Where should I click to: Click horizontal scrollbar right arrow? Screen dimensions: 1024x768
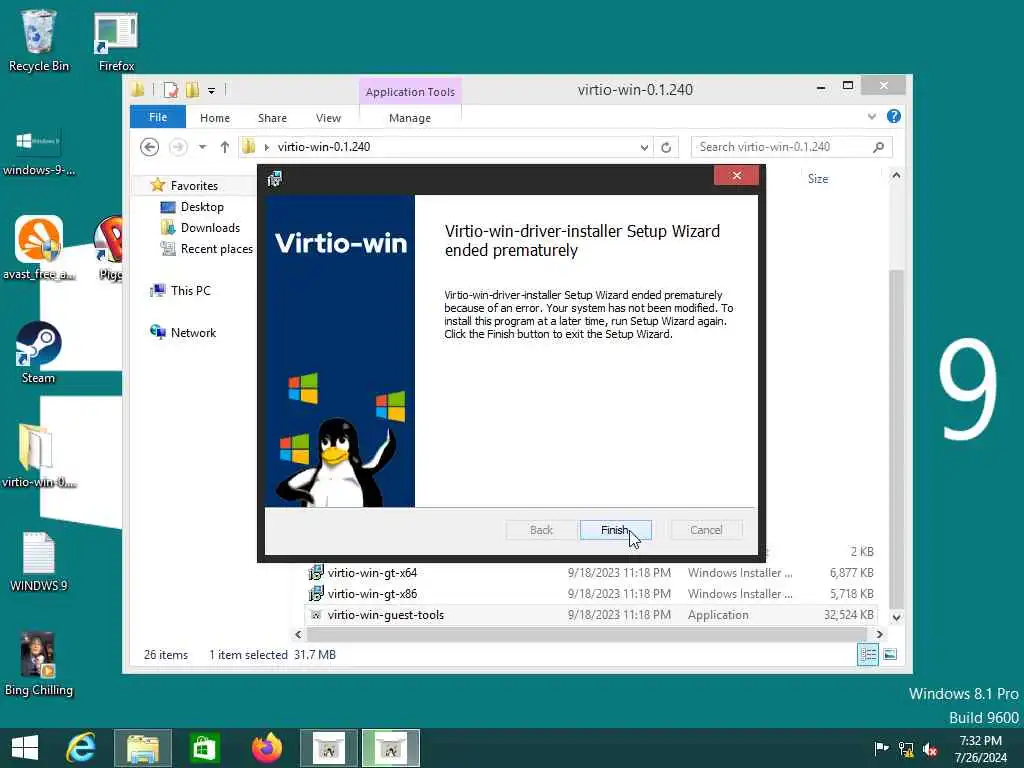pos(880,634)
